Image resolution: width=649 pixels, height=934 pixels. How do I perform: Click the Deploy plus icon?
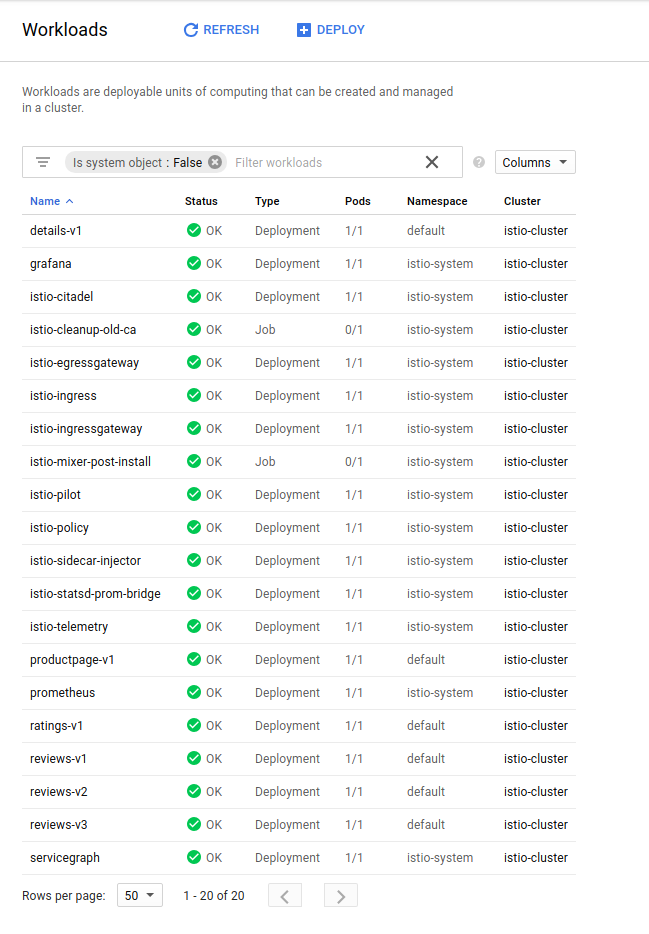pos(304,30)
